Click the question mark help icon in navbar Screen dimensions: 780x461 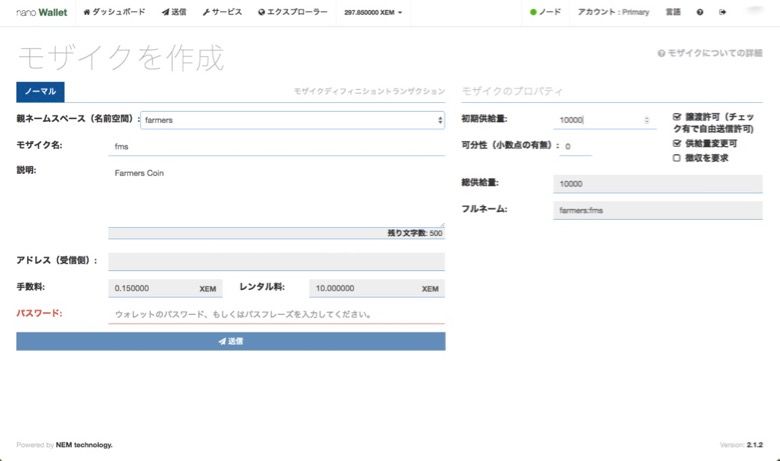[x=700, y=12]
